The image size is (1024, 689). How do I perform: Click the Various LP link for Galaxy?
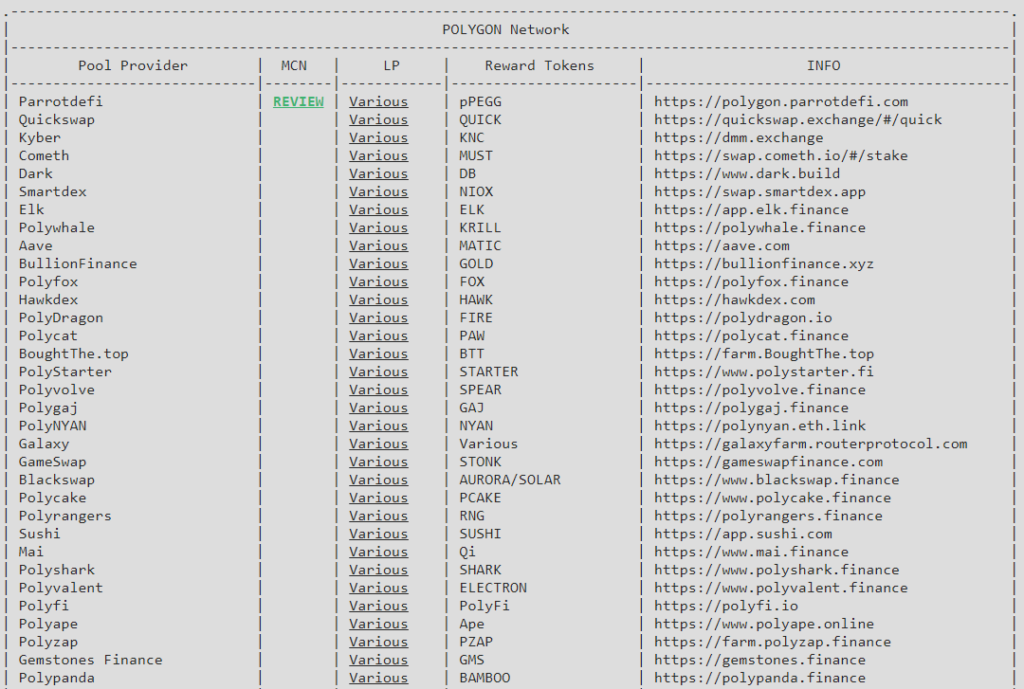pyautogui.click(x=378, y=444)
